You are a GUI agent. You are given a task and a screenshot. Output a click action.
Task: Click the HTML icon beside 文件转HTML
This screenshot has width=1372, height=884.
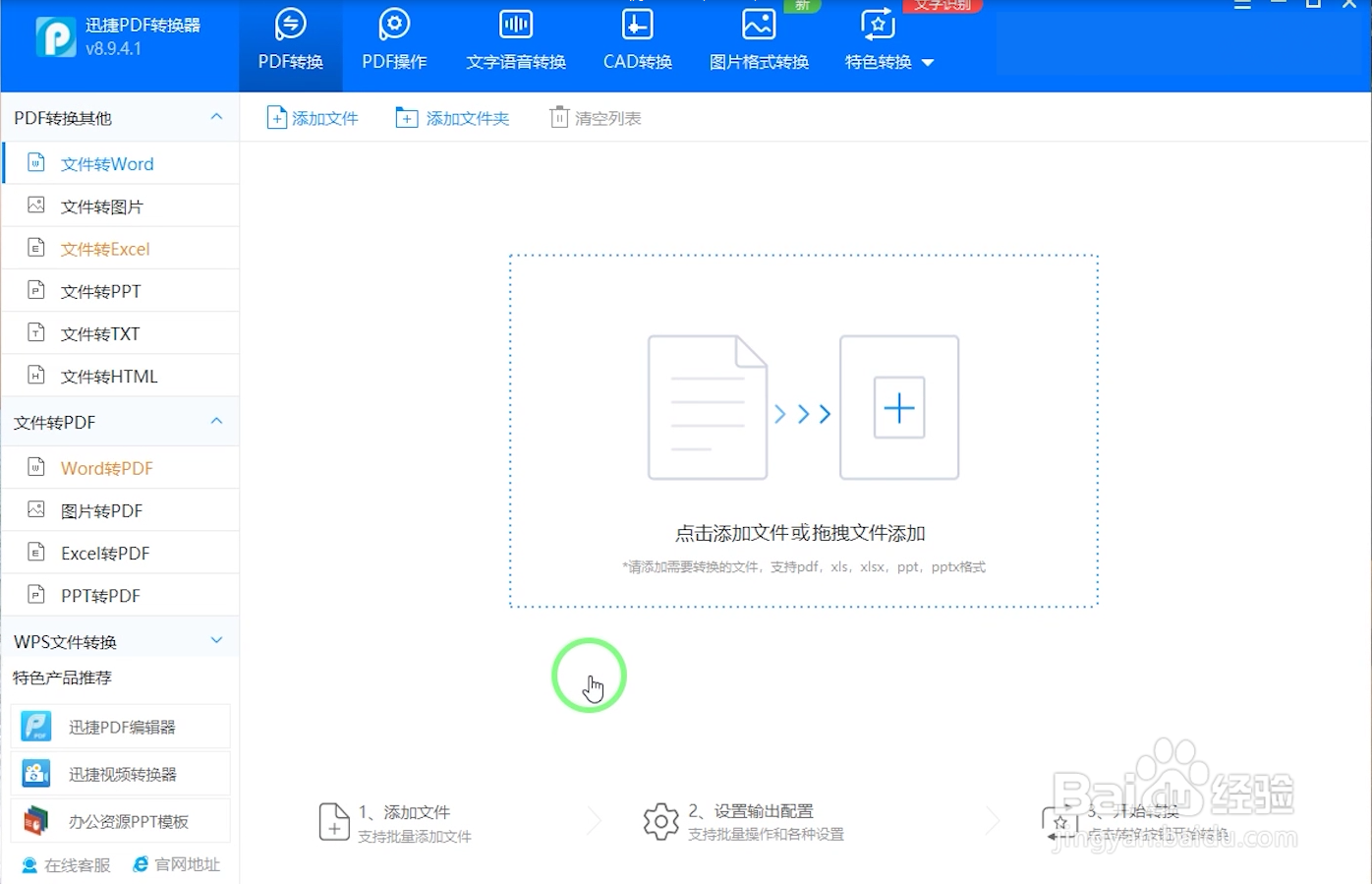[36, 374]
